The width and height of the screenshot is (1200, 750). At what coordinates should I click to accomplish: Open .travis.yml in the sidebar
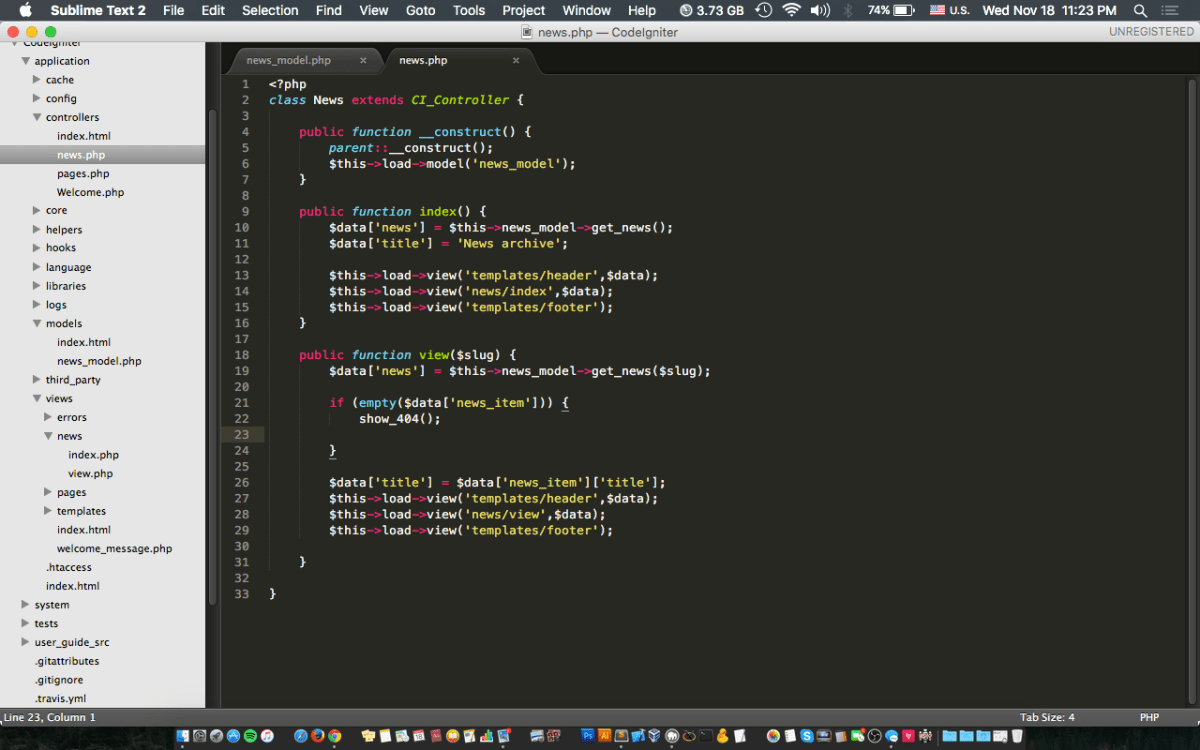pyautogui.click(x=60, y=698)
